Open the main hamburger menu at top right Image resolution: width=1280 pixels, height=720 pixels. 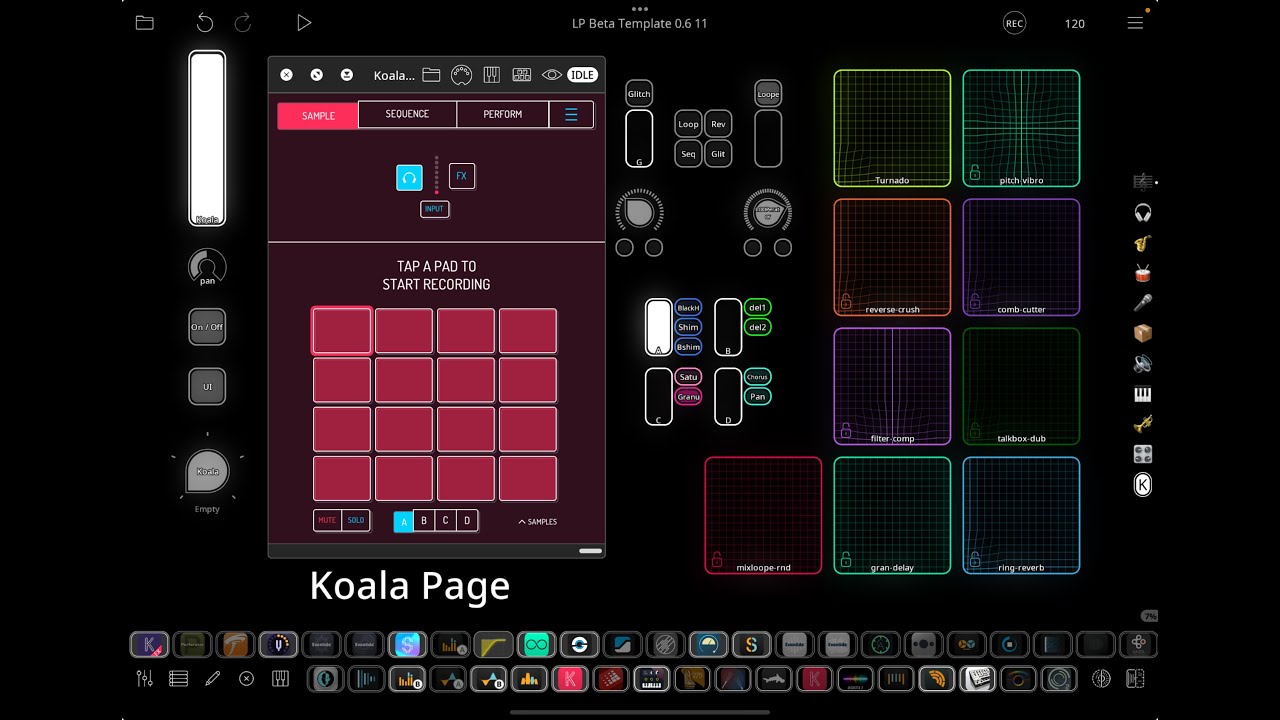[x=1135, y=23]
